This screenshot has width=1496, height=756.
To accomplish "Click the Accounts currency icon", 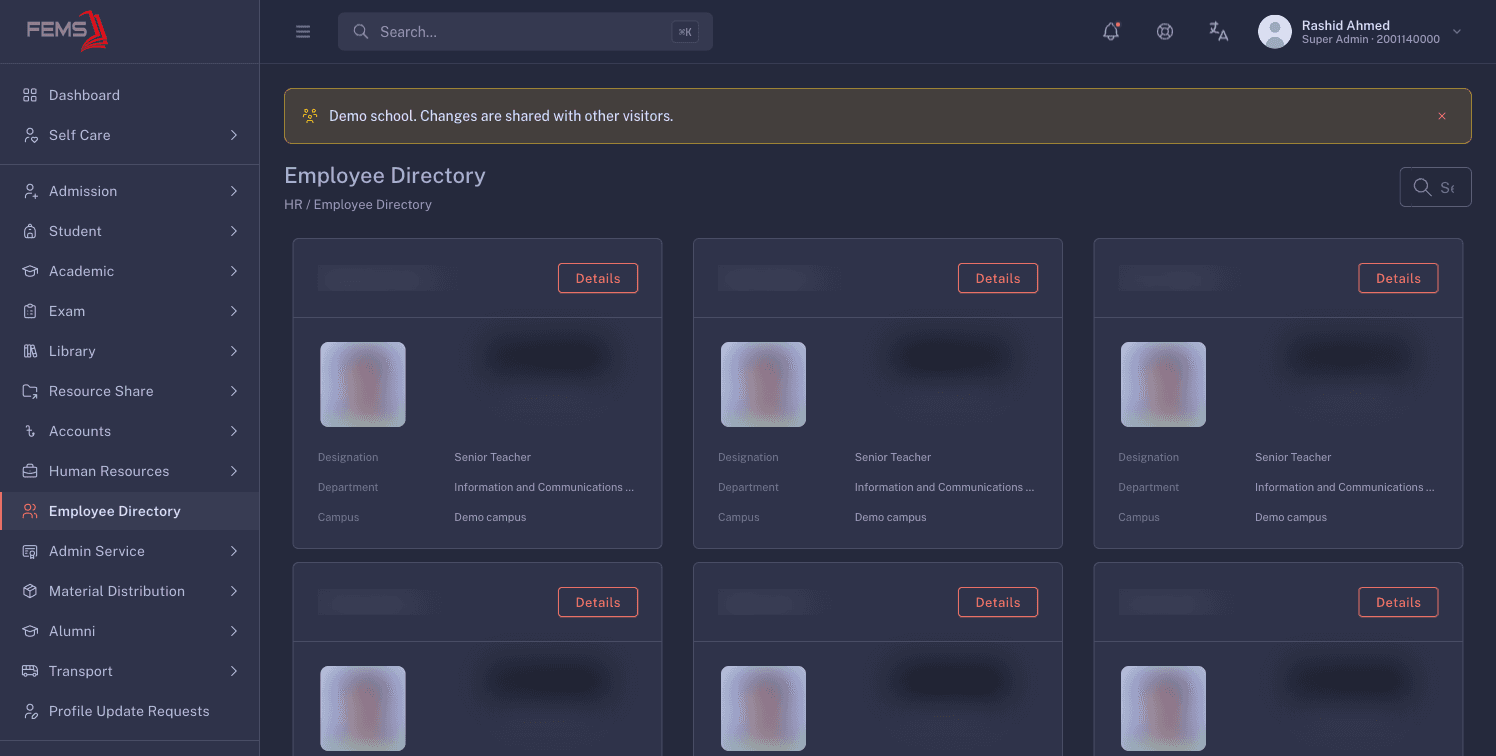I will point(30,431).
